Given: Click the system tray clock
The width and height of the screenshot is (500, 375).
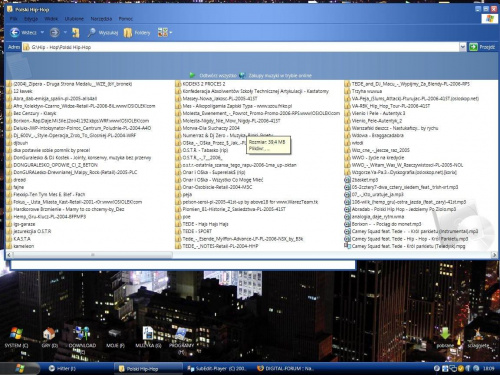Looking at the screenshot, I should click(489, 369).
